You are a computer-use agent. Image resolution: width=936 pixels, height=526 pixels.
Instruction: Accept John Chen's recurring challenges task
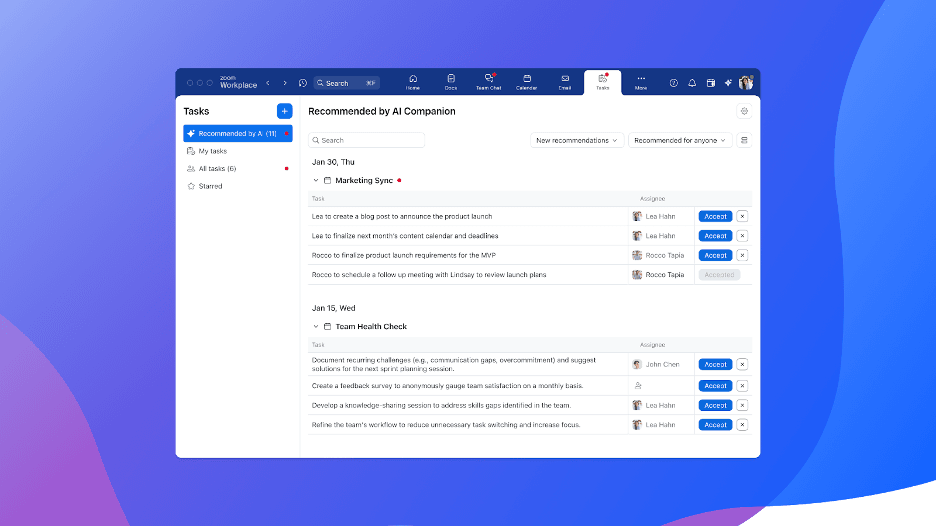[715, 365]
